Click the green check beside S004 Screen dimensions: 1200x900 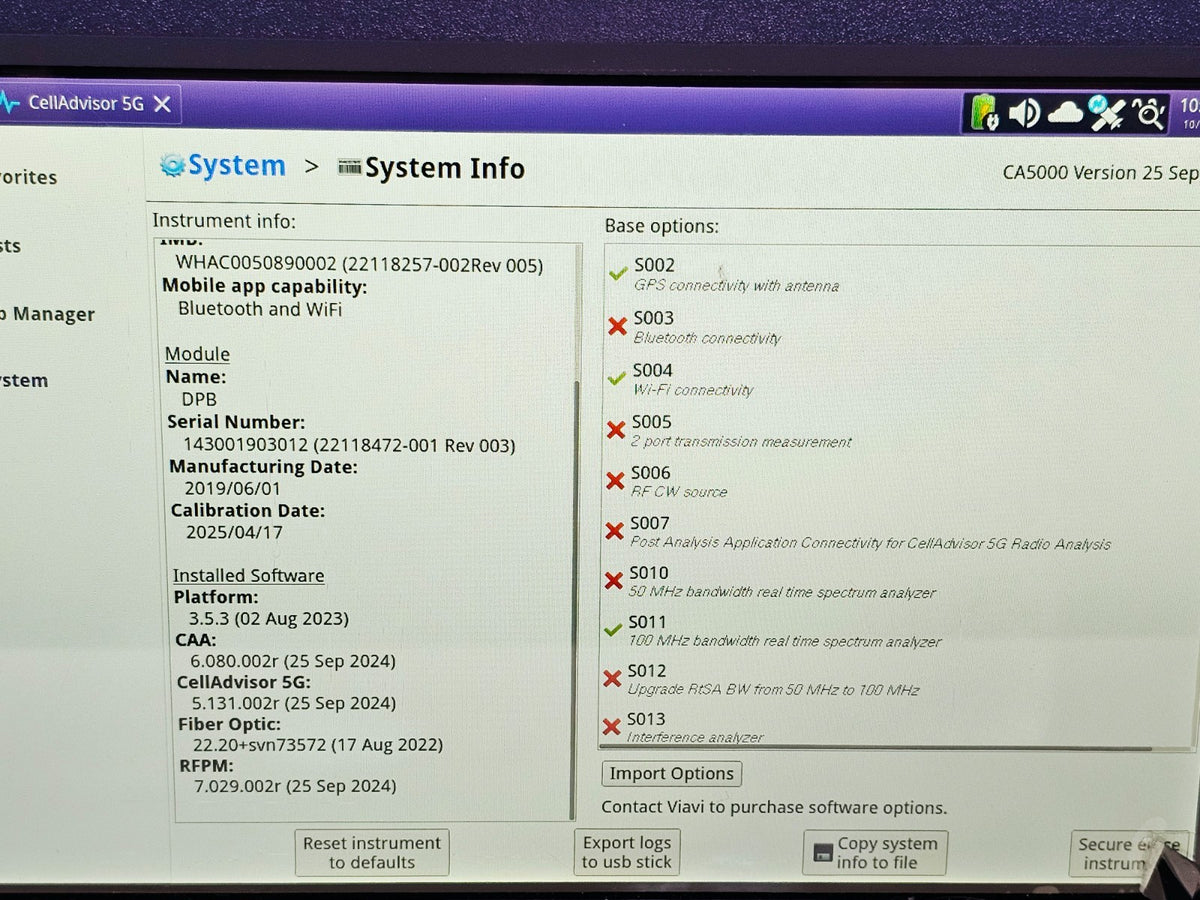[617, 378]
